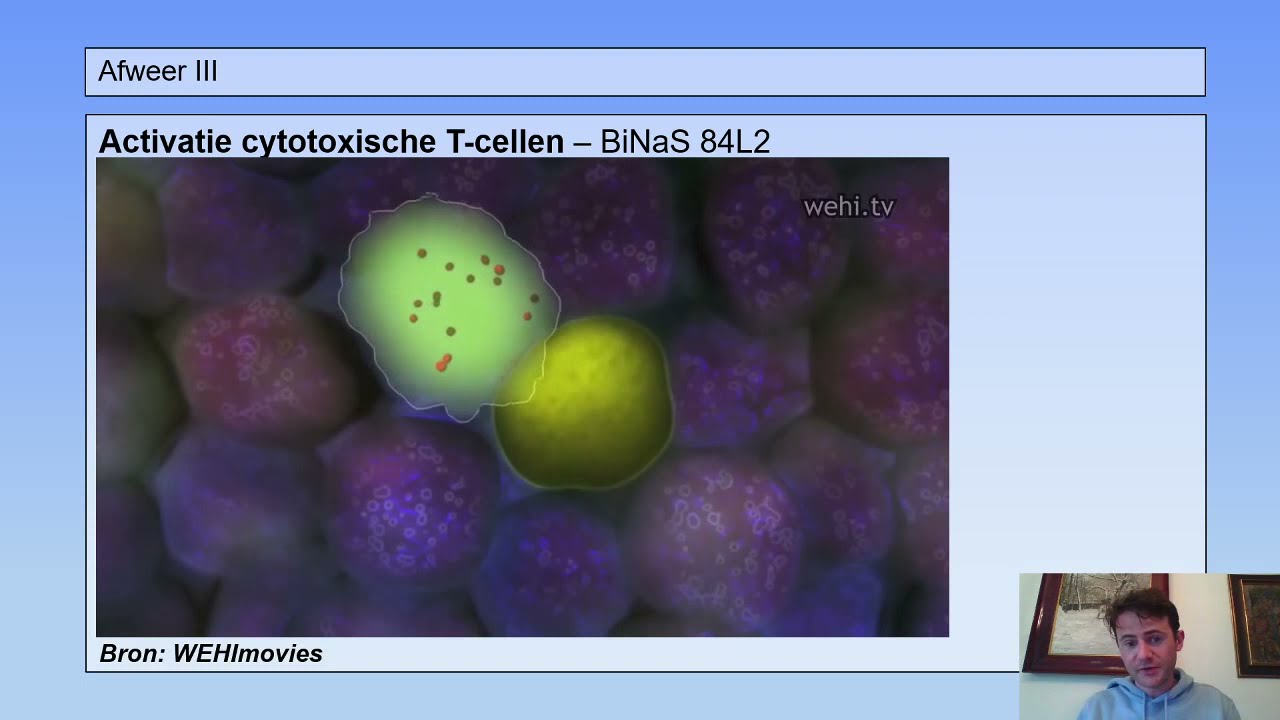
Task: Click the yellow cell in the animation
Action: pos(584,402)
